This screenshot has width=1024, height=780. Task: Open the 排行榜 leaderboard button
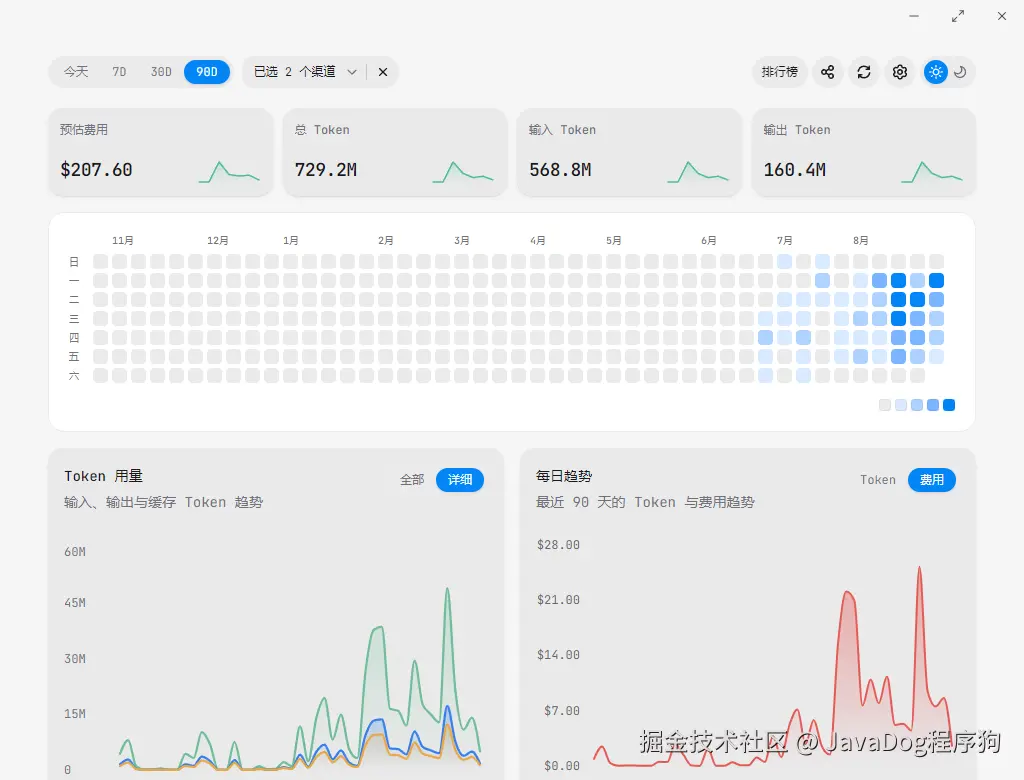(x=779, y=72)
